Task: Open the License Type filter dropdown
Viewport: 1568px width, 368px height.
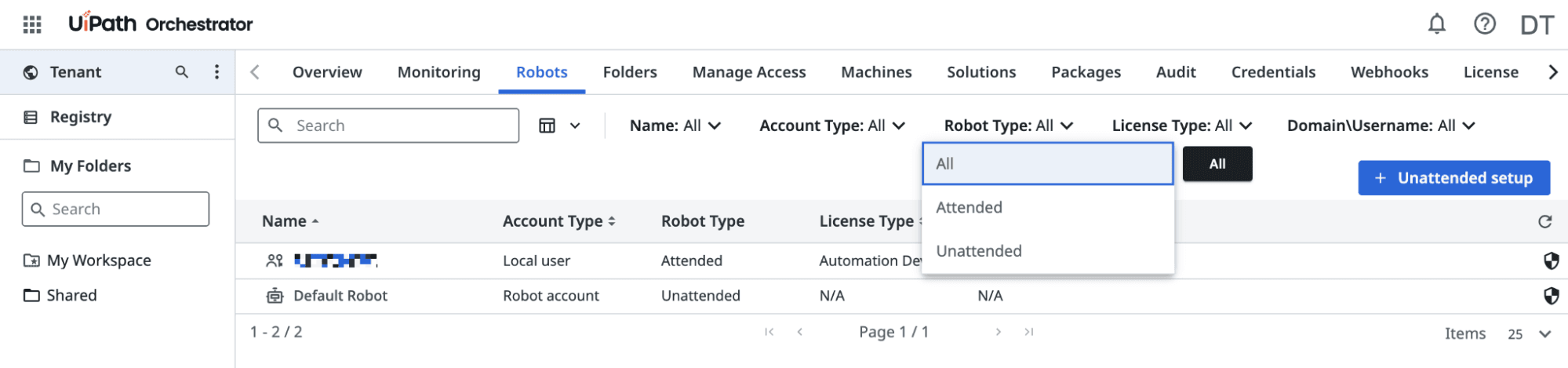Action: (x=1181, y=126)
